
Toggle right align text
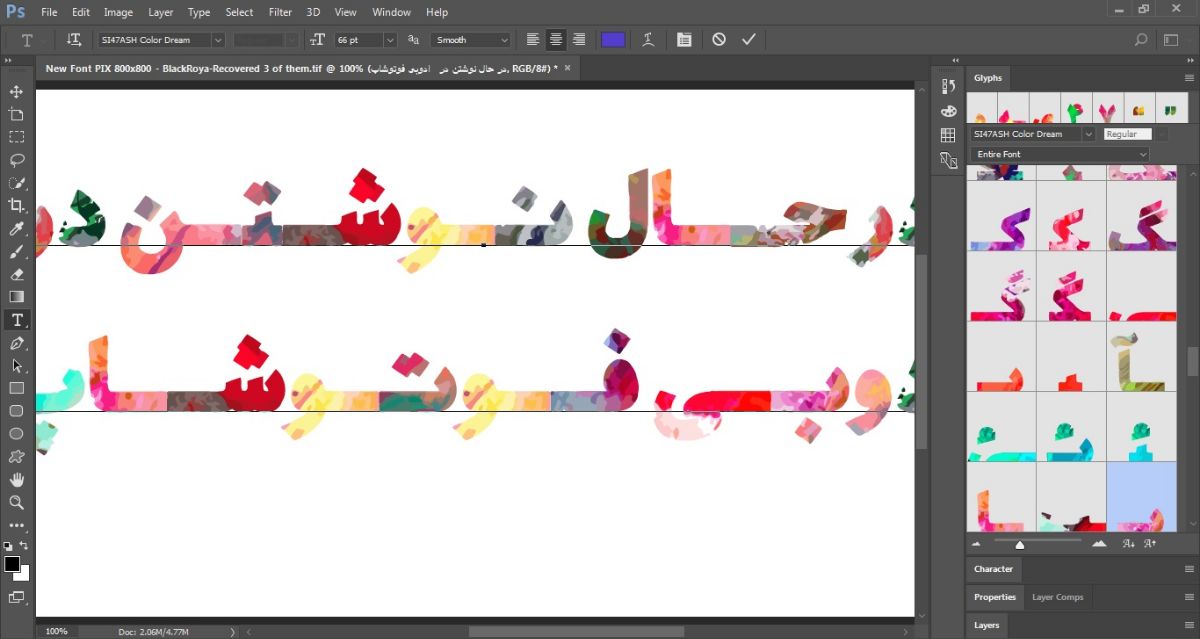tap(579, 40)
